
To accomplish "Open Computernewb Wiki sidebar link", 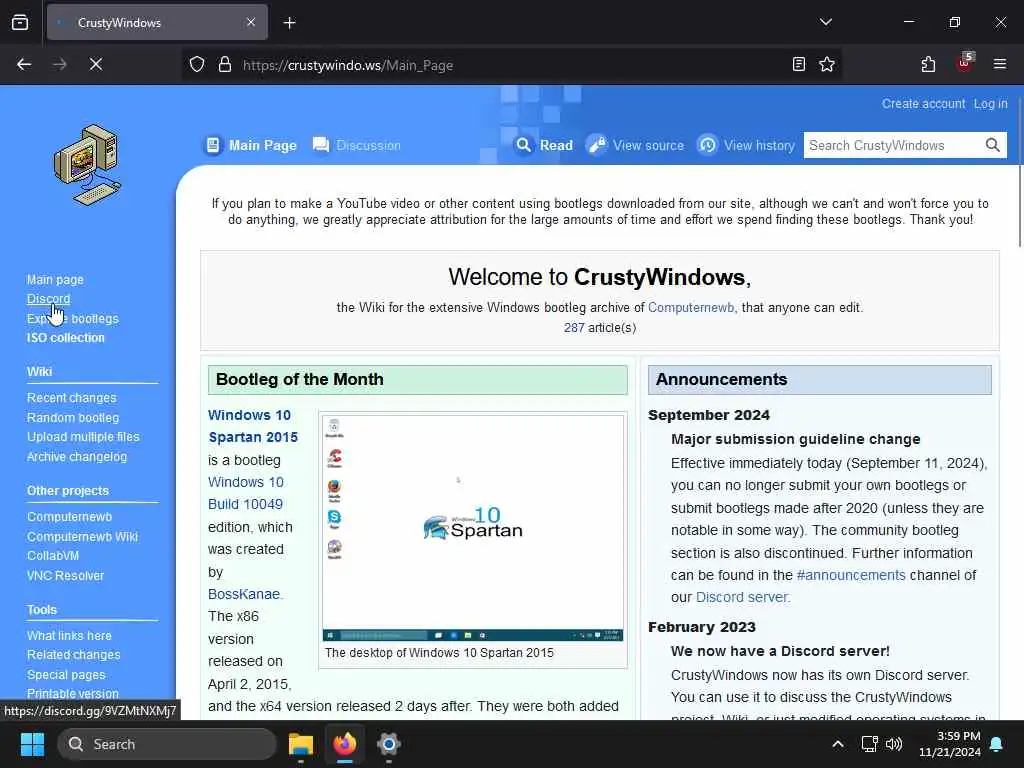I will point(82,536).
